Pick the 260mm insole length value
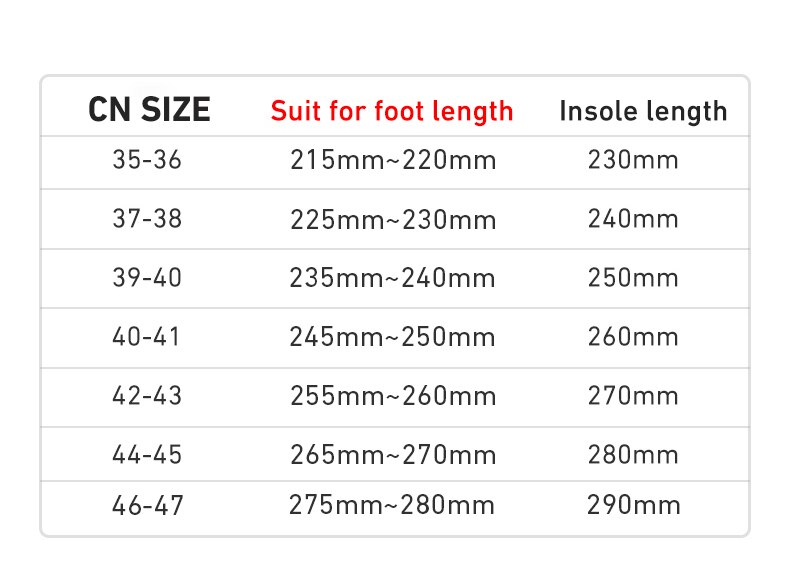The width and height of the screenshot is (790, 570). 634,337
